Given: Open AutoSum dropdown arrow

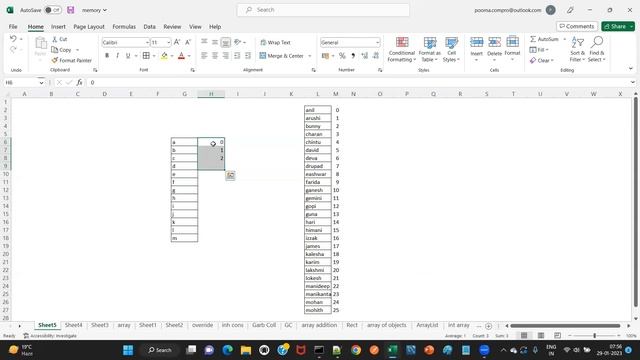Looking at the screenshot, I should (x=564, y=39).
